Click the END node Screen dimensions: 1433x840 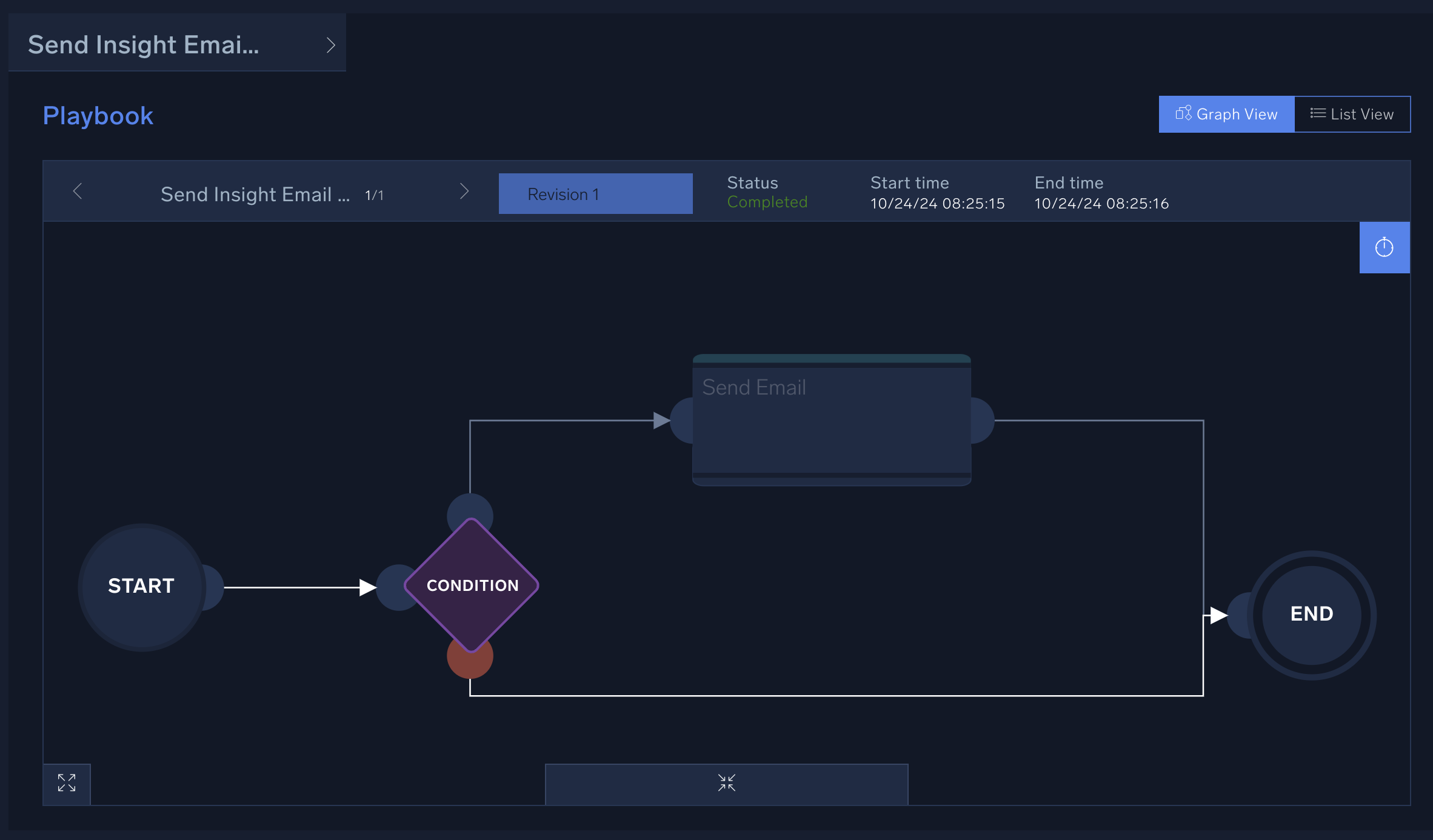(1311, 615)
